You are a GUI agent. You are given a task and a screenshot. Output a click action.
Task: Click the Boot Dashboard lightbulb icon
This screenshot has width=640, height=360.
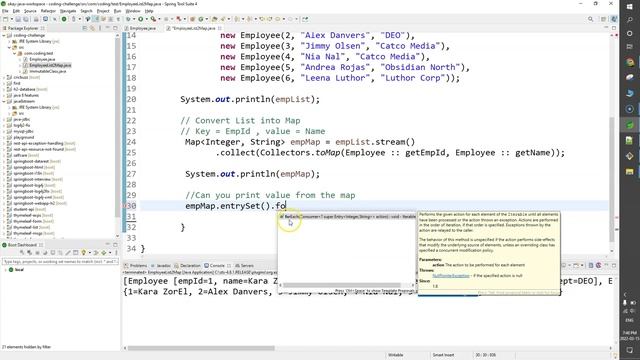83,253
